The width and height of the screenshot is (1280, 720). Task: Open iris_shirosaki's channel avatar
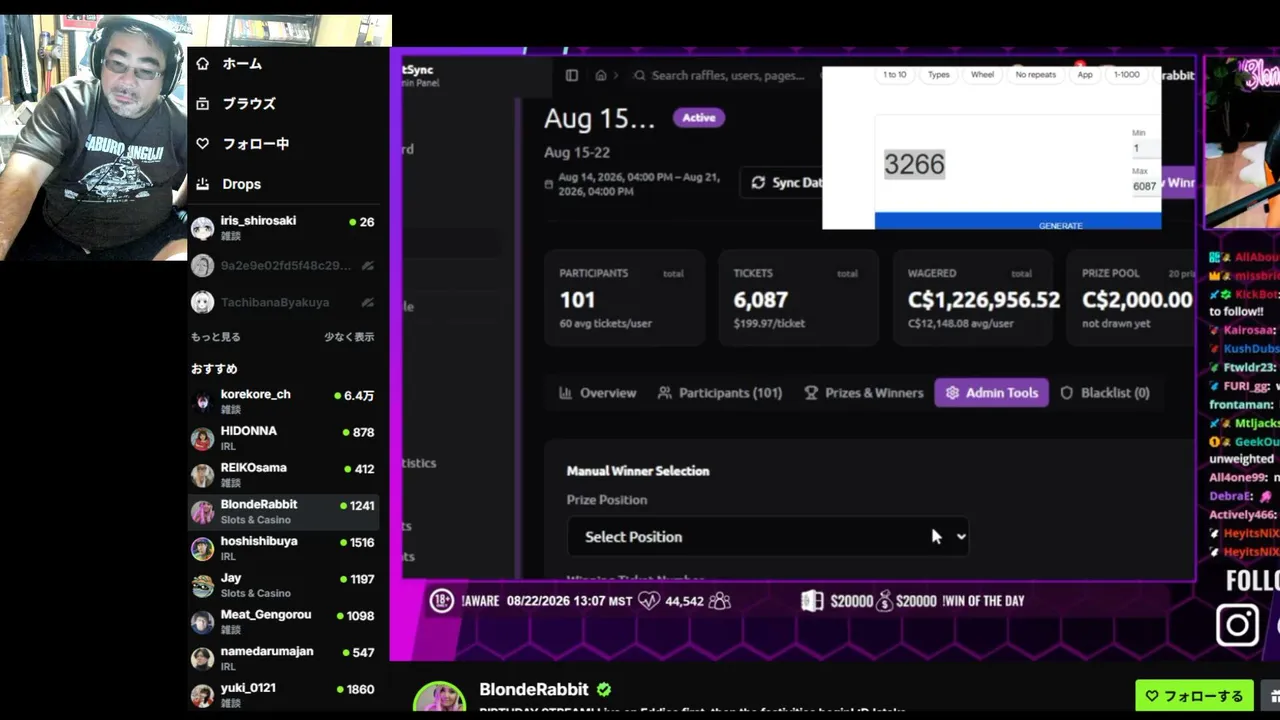pos(203,228)
